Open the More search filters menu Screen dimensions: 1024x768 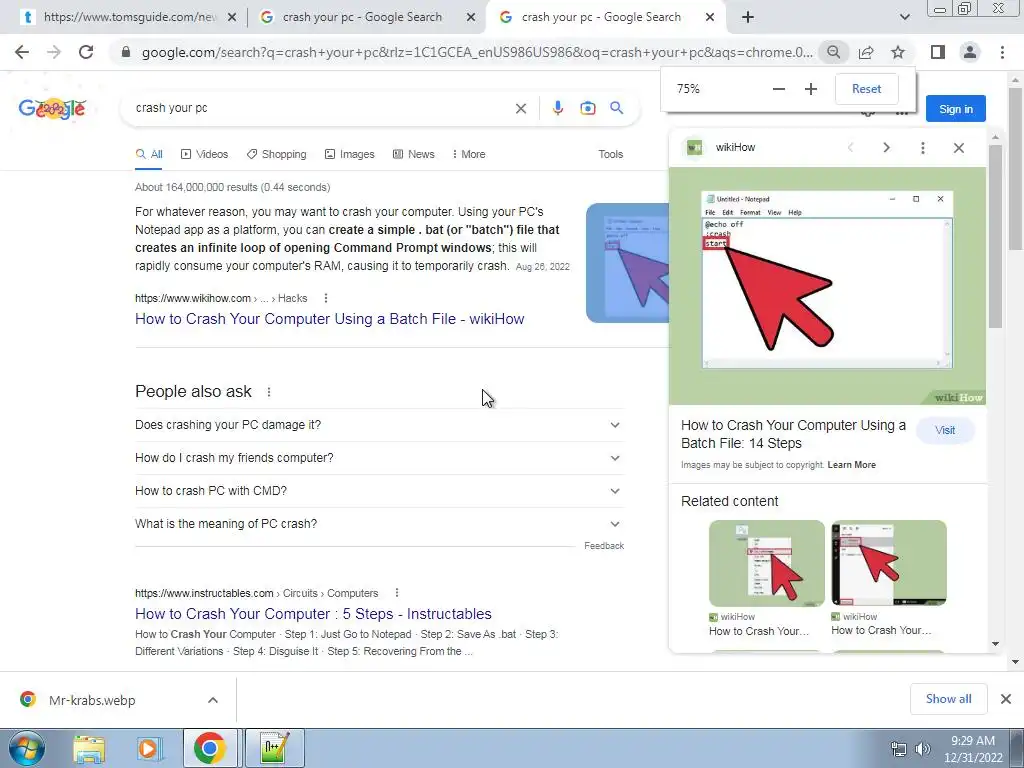468,154
